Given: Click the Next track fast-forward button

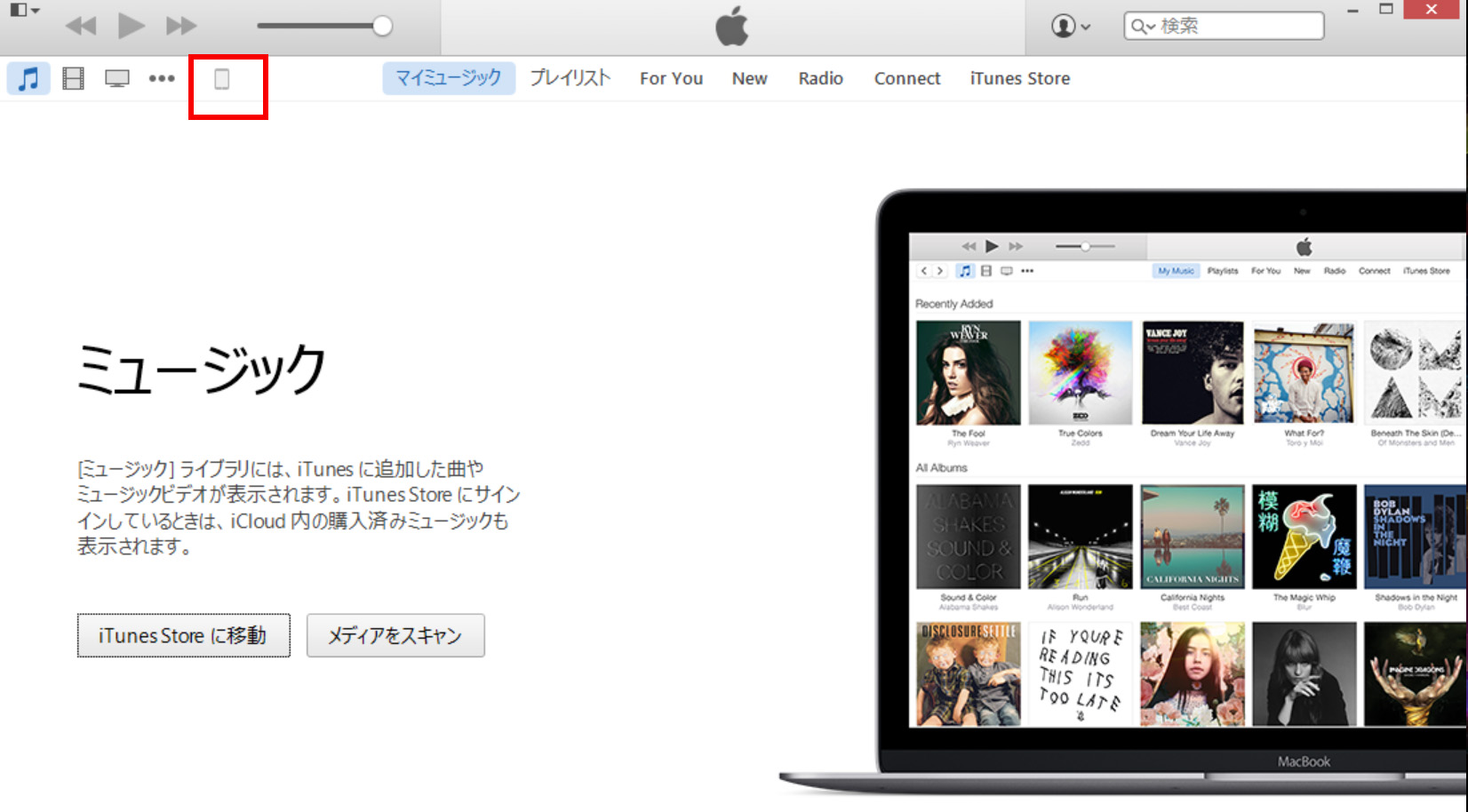Looking at the screenshot, I should (181, 26).
